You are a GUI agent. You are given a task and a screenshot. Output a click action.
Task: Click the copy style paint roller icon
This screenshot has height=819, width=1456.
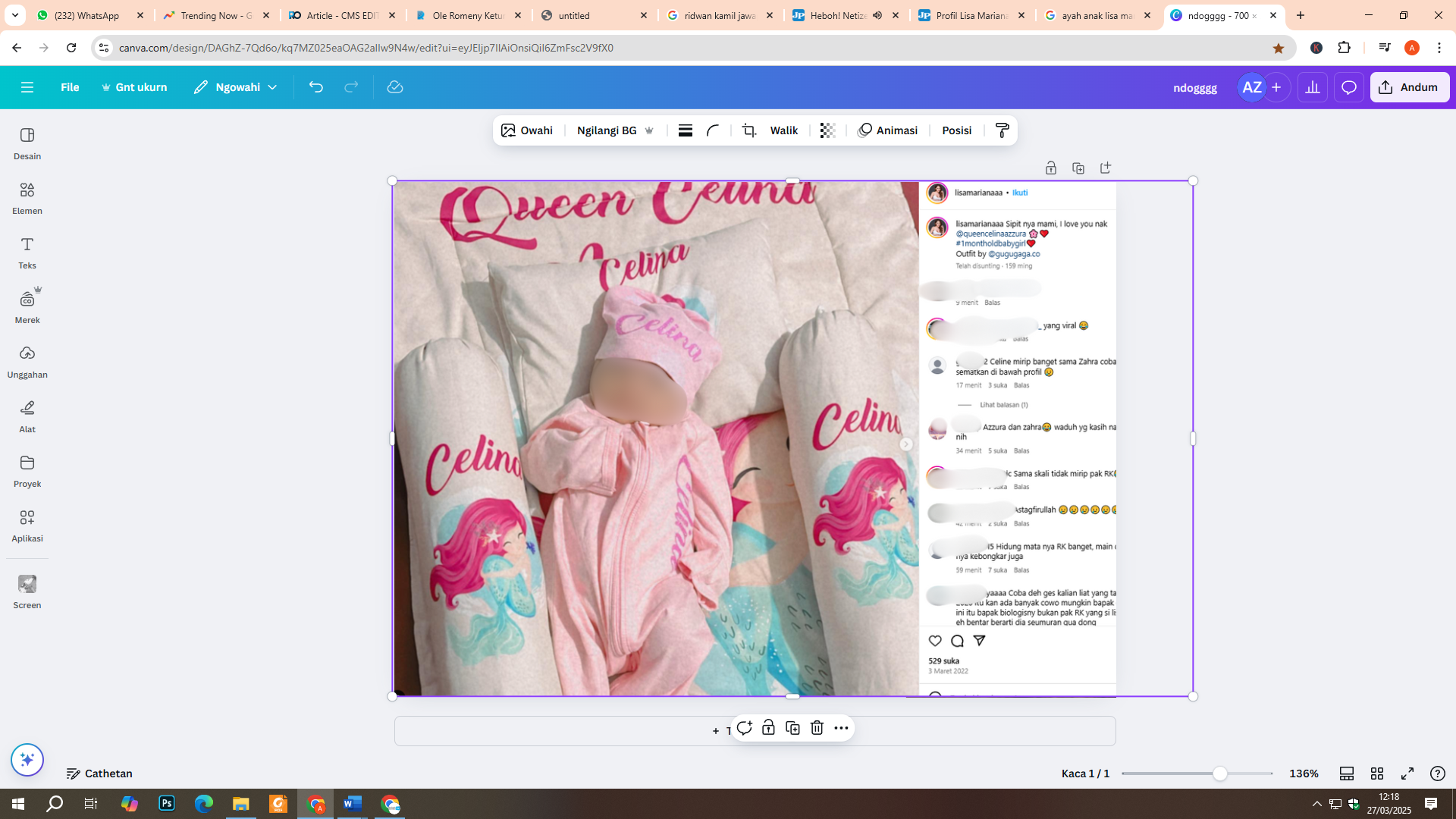pos(1002,130)
